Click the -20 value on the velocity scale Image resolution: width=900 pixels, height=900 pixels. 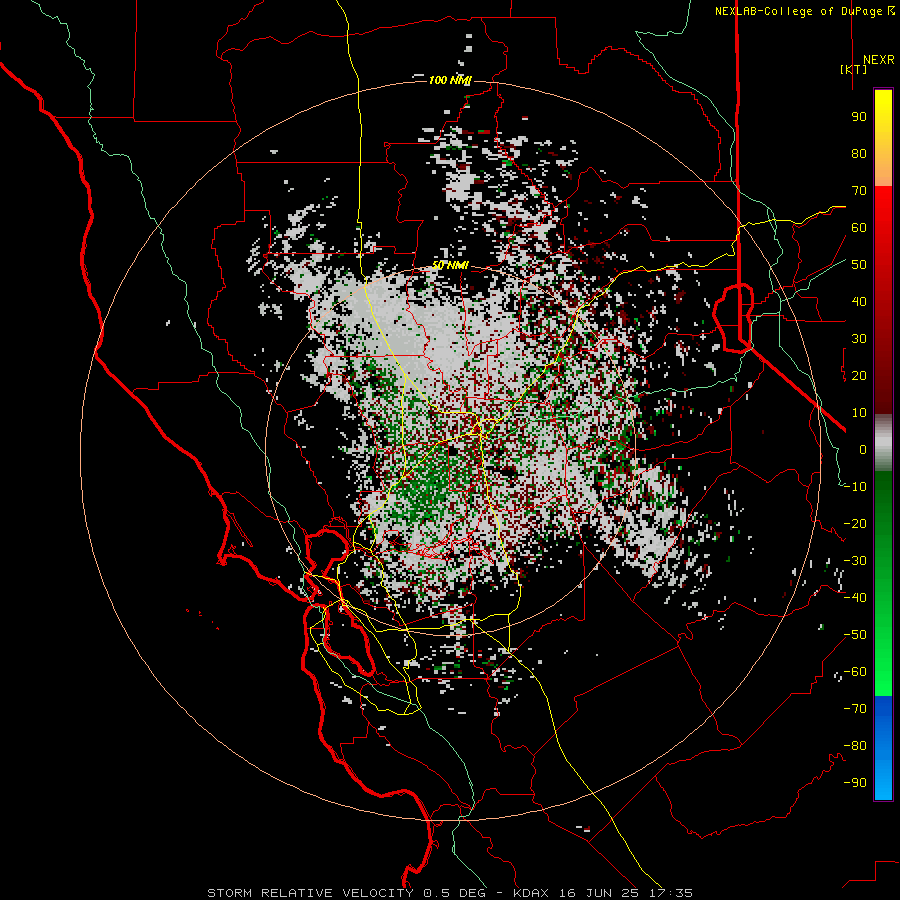855,524
